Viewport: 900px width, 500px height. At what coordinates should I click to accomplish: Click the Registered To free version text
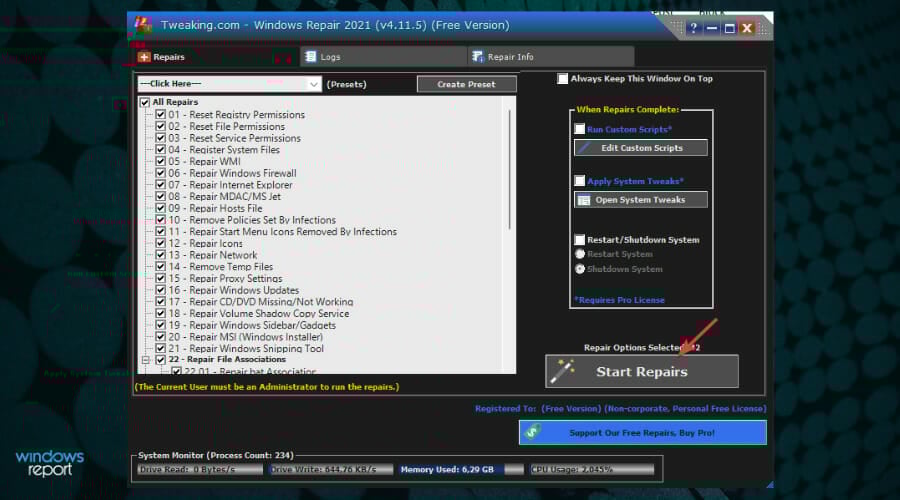coord(620,409)
